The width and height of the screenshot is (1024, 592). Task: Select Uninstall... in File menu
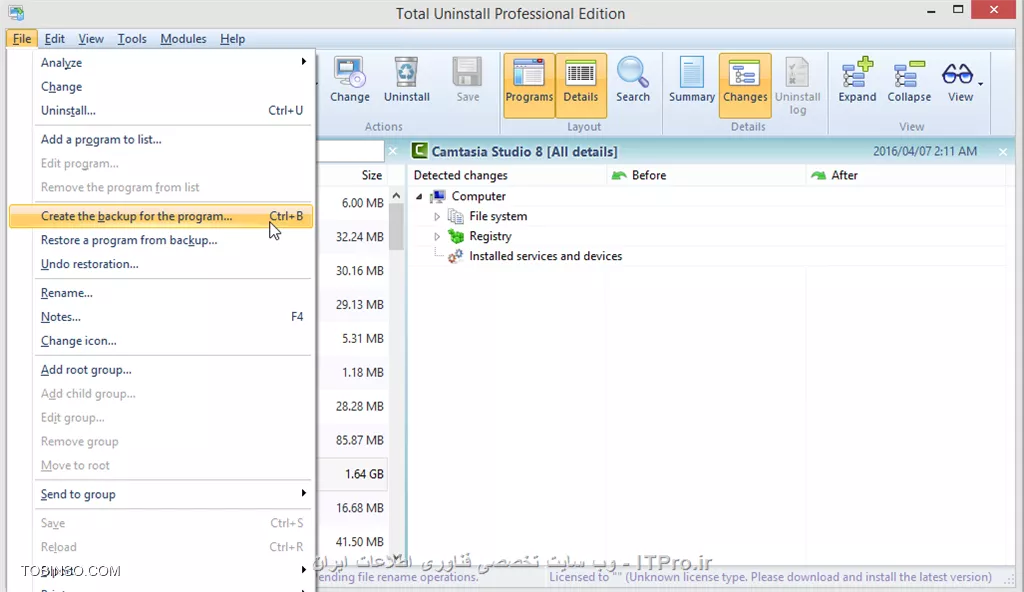(161, 110)
